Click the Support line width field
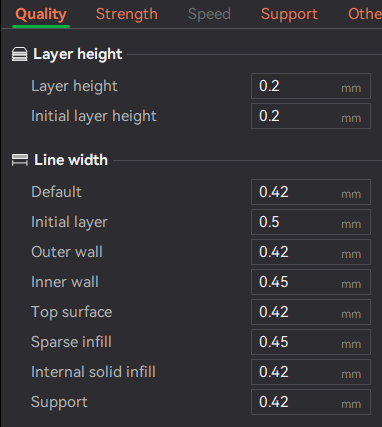This screenshot has width=382, height=427. click(311, 402)
